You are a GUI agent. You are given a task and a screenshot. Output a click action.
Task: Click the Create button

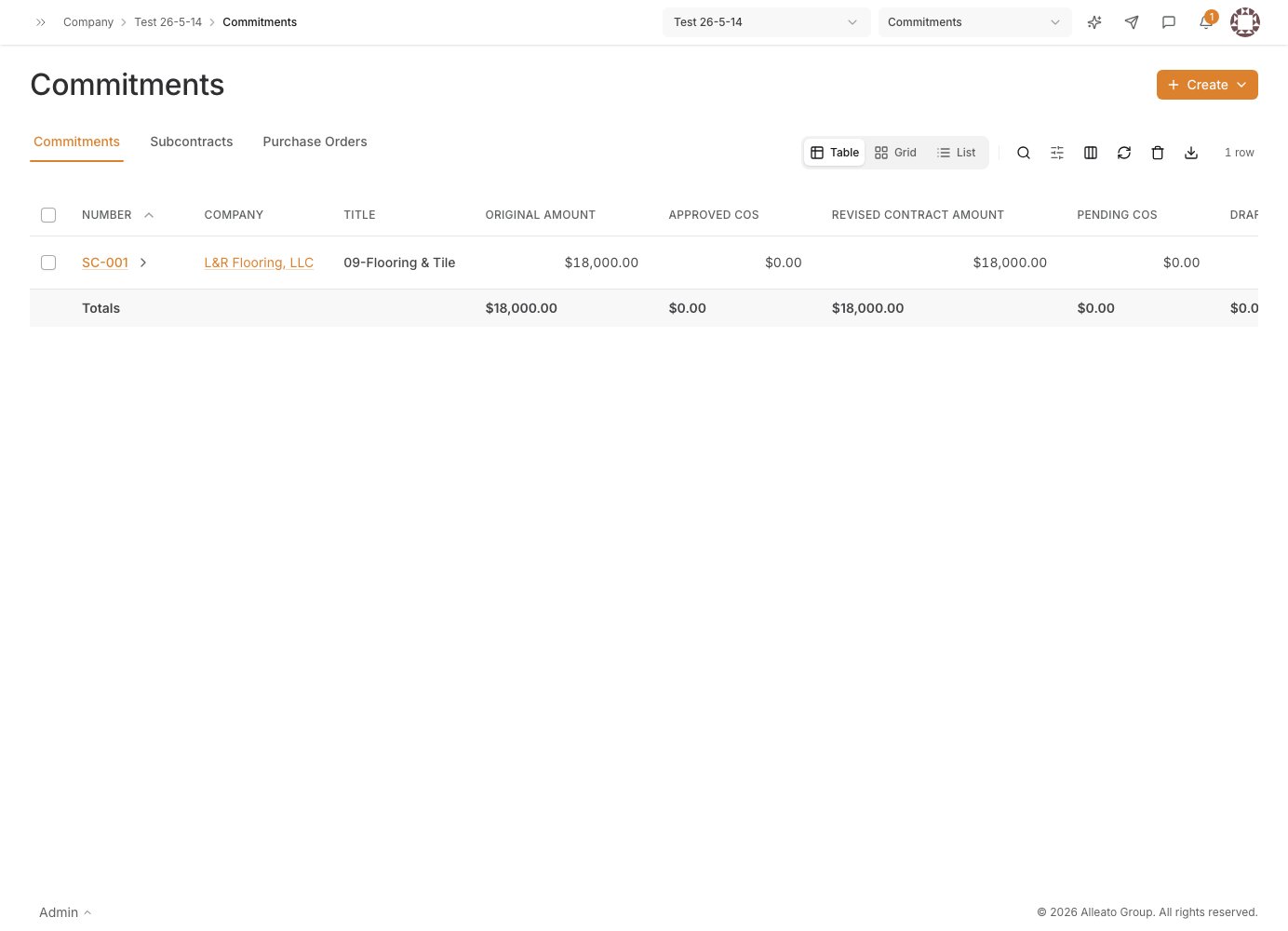1207,85
